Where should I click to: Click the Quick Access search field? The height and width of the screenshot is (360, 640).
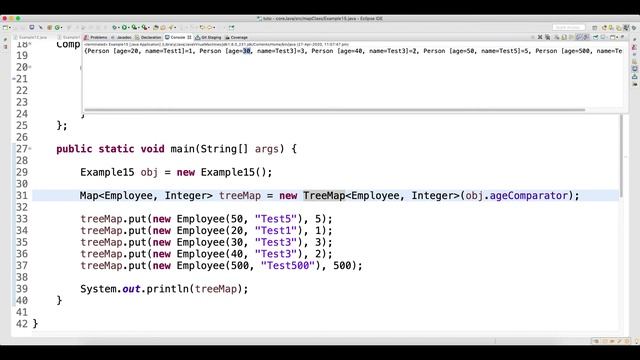569,27
